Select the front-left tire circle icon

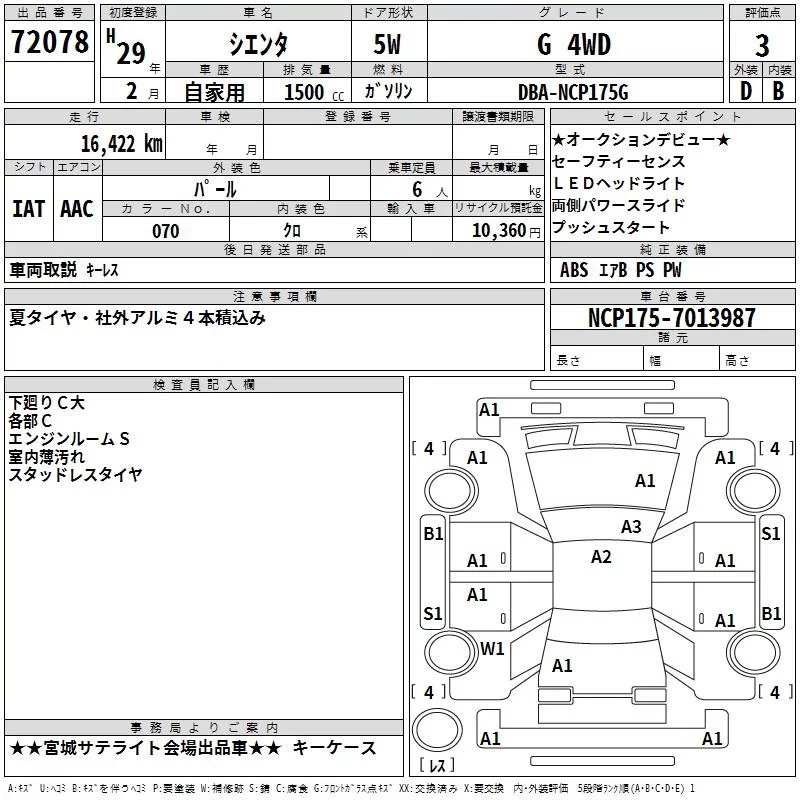[x=451, y=490]
